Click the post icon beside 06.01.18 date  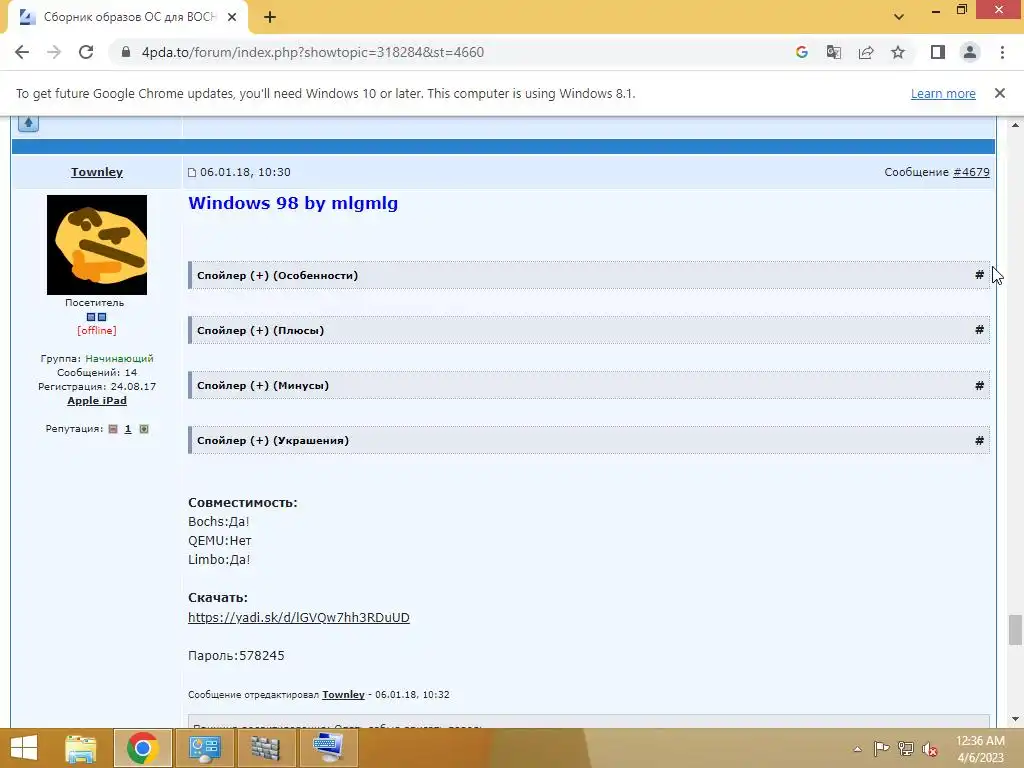(192, 172)
